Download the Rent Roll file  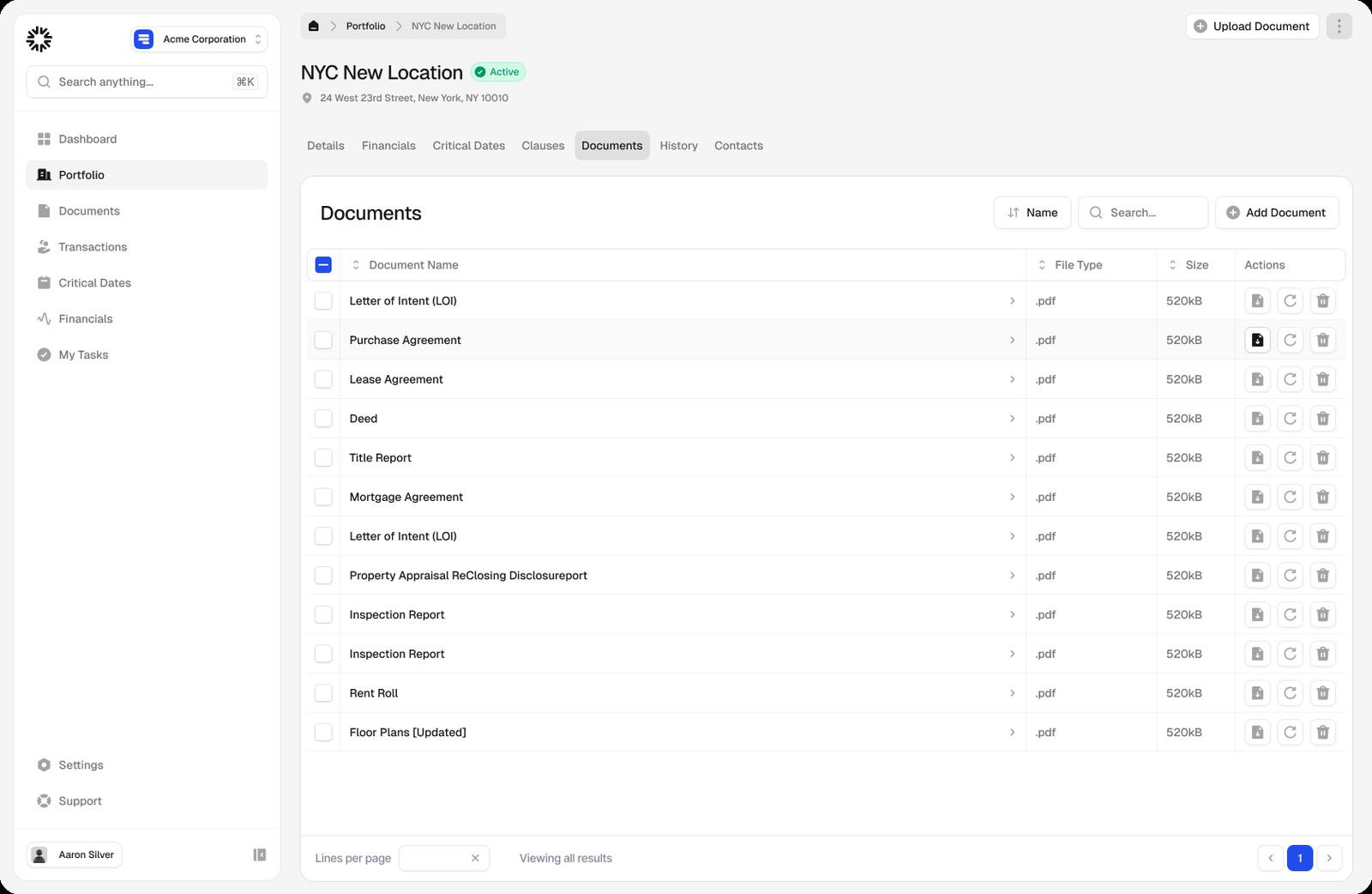tap(1257, 693)
